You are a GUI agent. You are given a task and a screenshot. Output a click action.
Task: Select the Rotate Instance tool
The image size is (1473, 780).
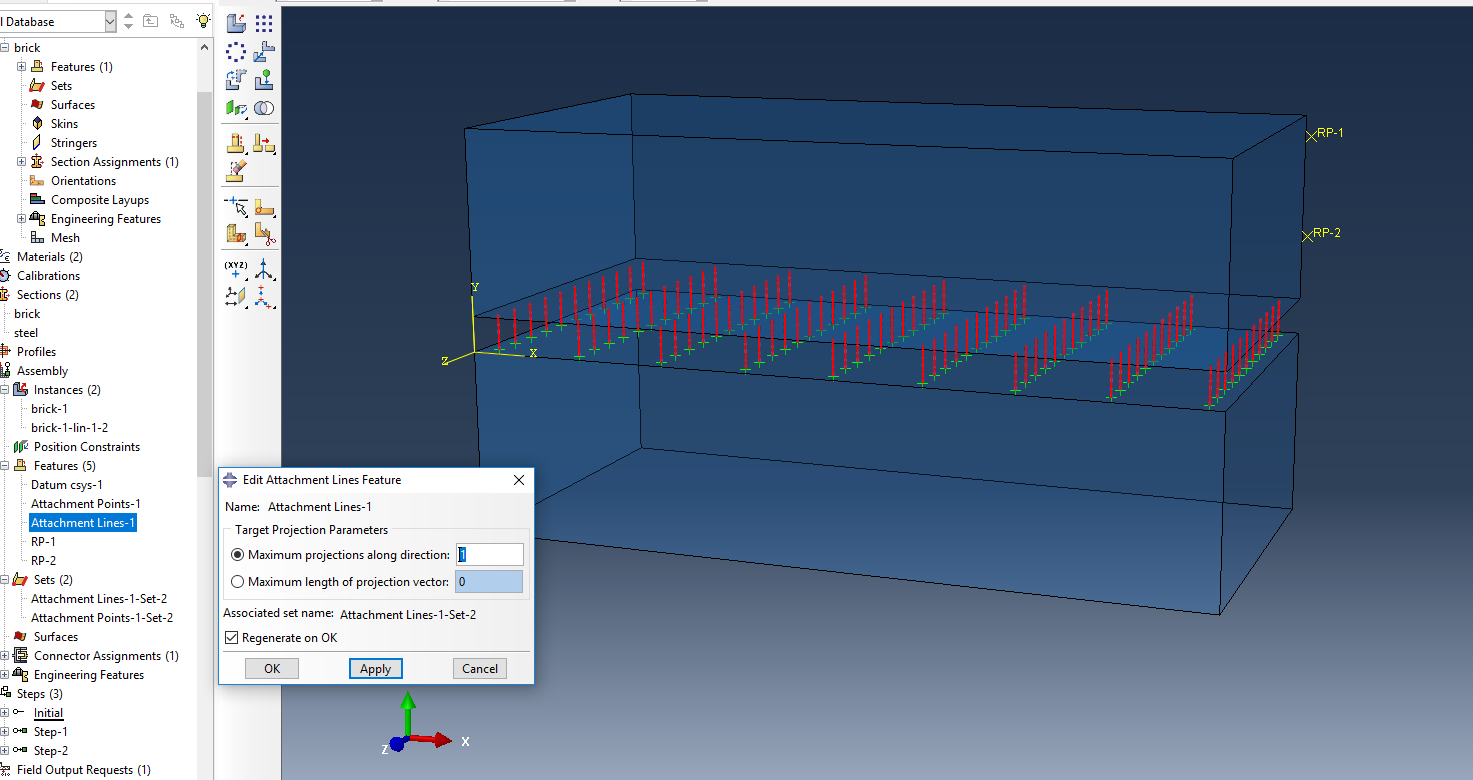[237, 79]
